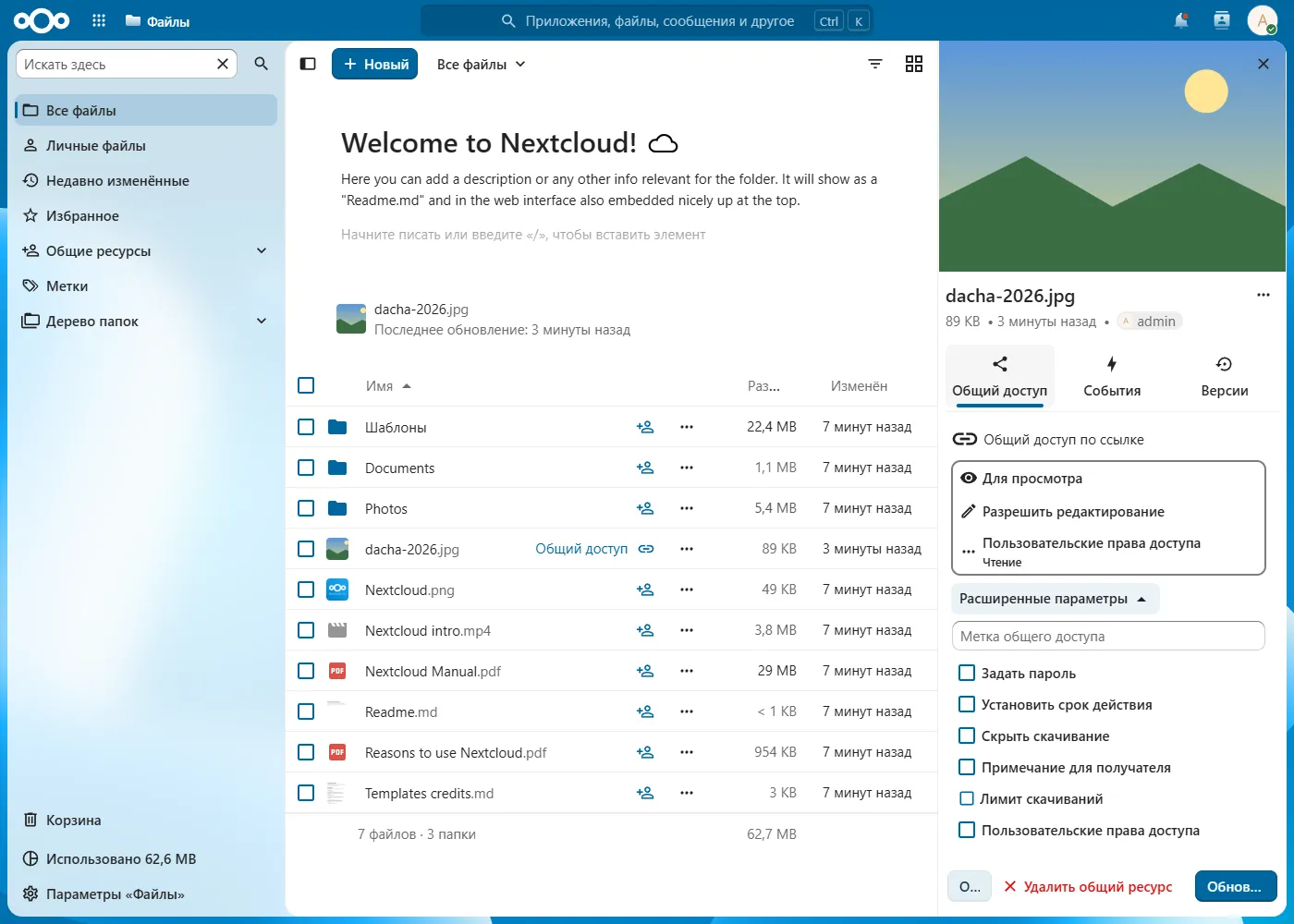Click the dacha-2026.jpg thumbnail in recent updates
1294x924 pixels.
point(351,319)
